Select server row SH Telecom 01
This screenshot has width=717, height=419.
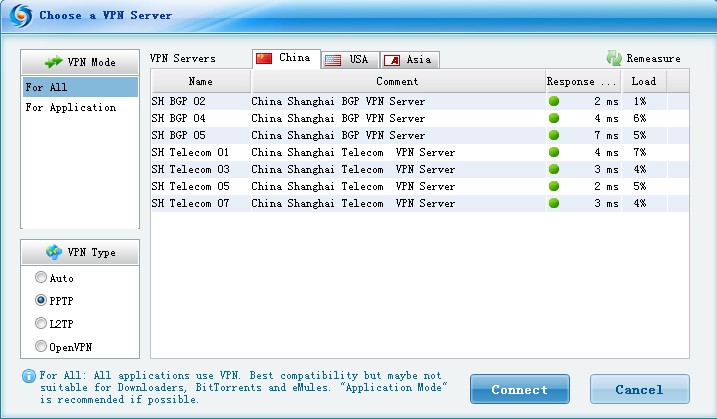point(420,152)
